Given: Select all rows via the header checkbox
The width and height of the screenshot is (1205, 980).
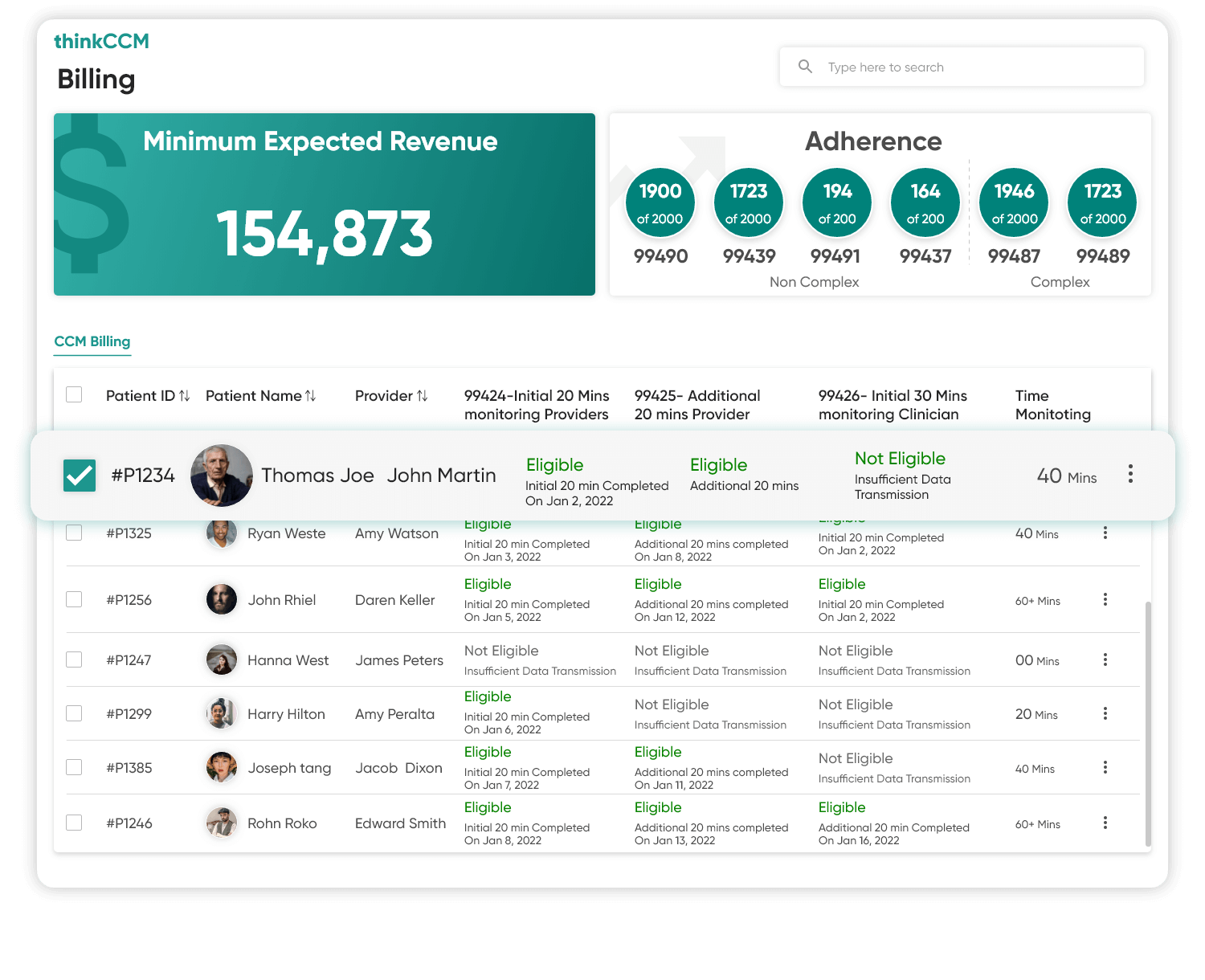Looking at the screenshot, I should click(x=74, y=394).
